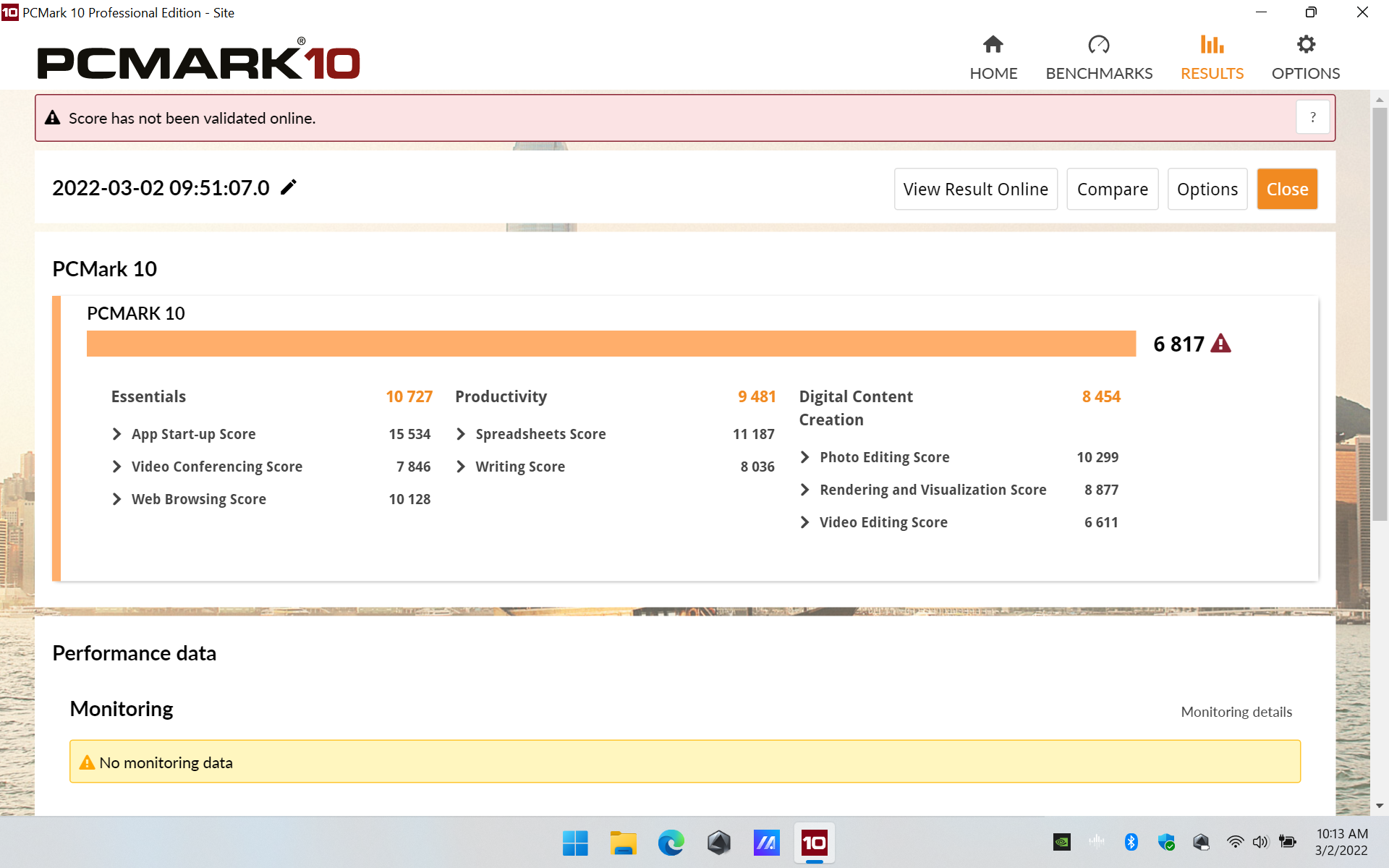The width and height of the screenshot is (1389, 868).
Task: Open the clock showing 10:13 AM
Action: click(1341, 842)
